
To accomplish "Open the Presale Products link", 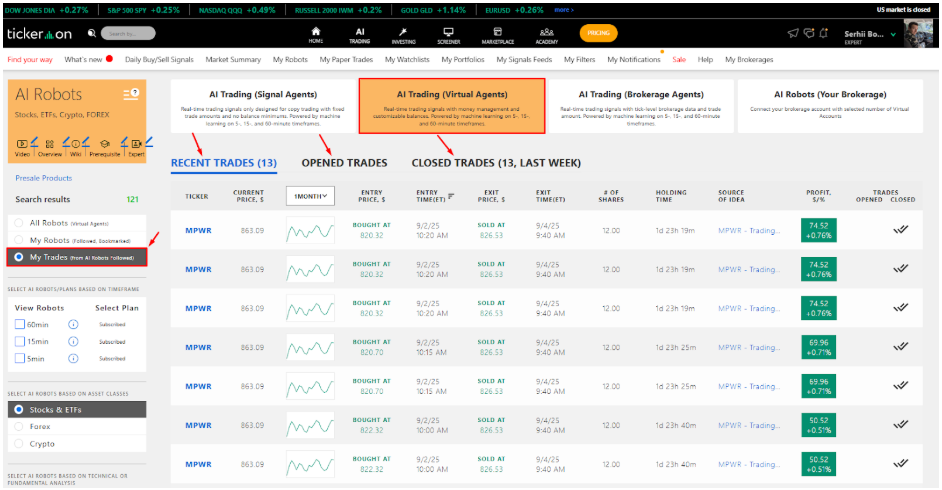I will tap(43, 178).
